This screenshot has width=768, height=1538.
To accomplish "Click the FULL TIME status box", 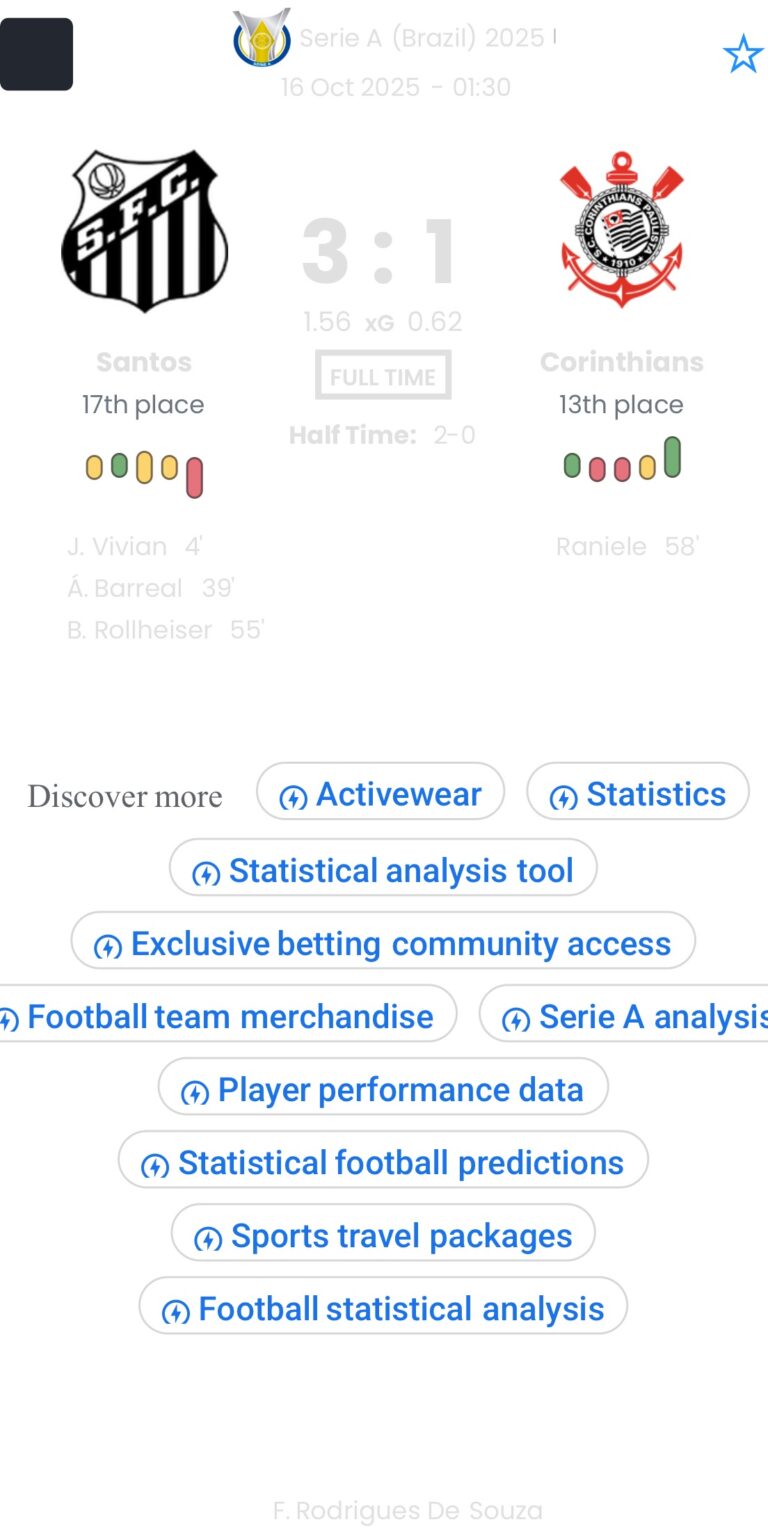I will (383, 376).
